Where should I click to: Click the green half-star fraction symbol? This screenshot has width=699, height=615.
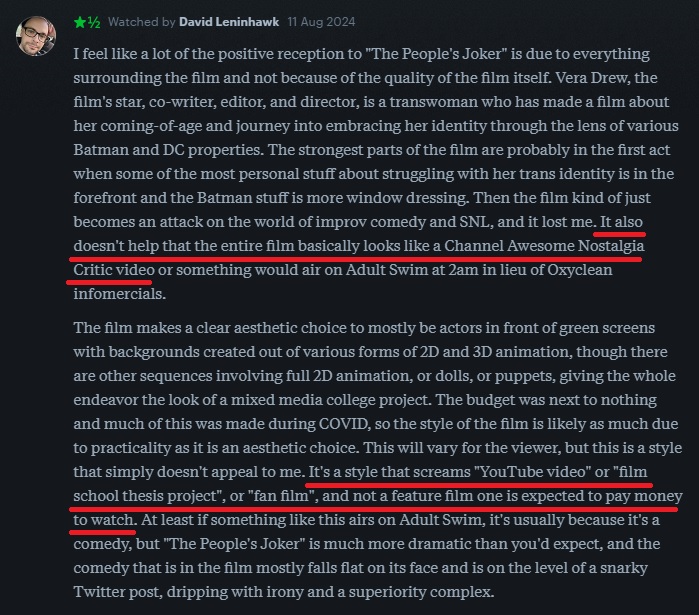click(x=94, y=22)
